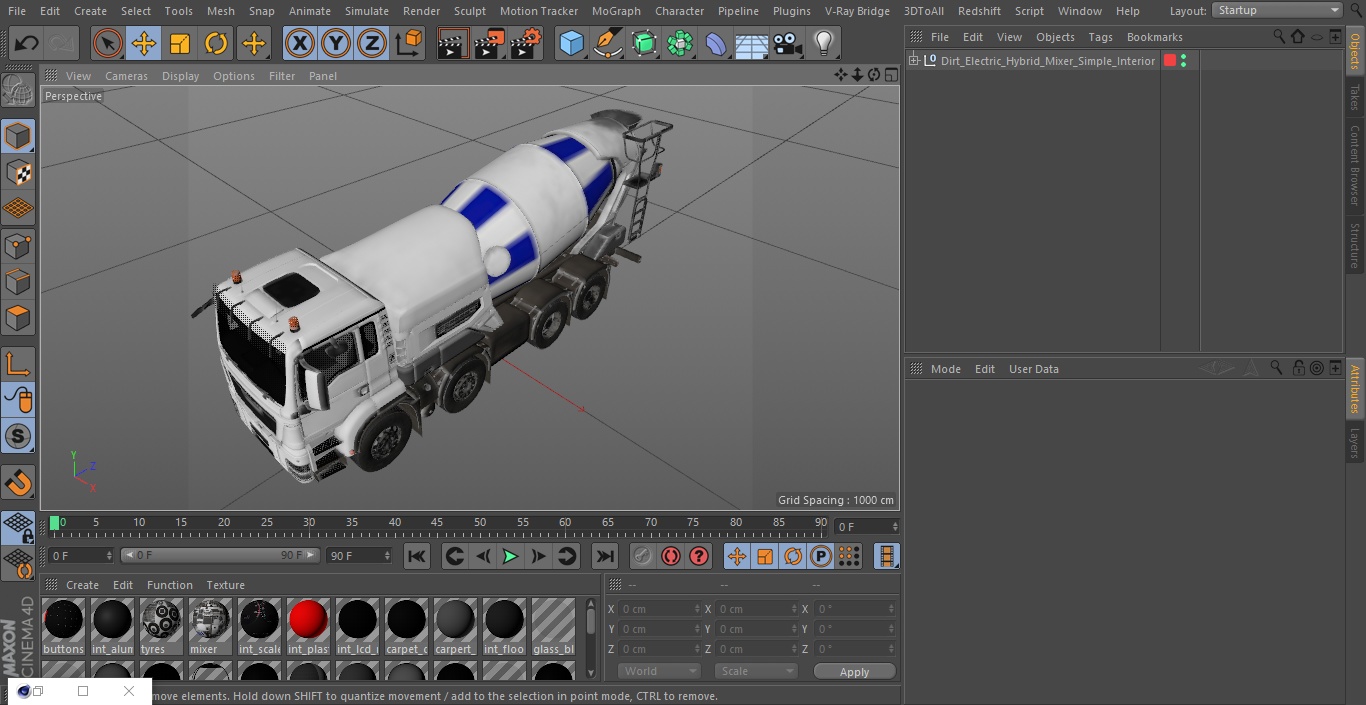Play the animation forward
This screenshot has height=705, width=1366.
coord(510,556)
